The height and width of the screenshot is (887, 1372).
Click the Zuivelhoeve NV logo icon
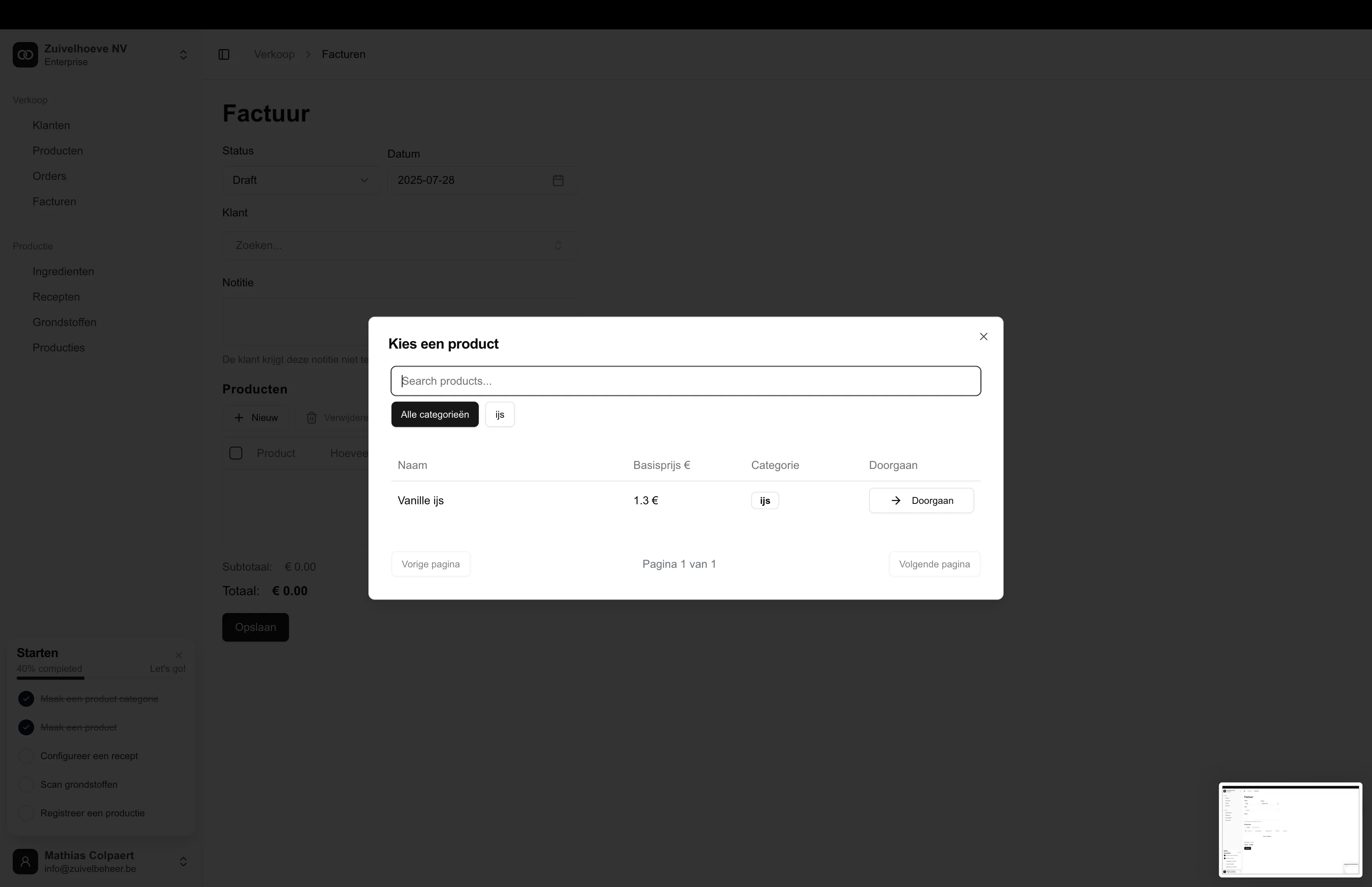[x=25, y=55]
